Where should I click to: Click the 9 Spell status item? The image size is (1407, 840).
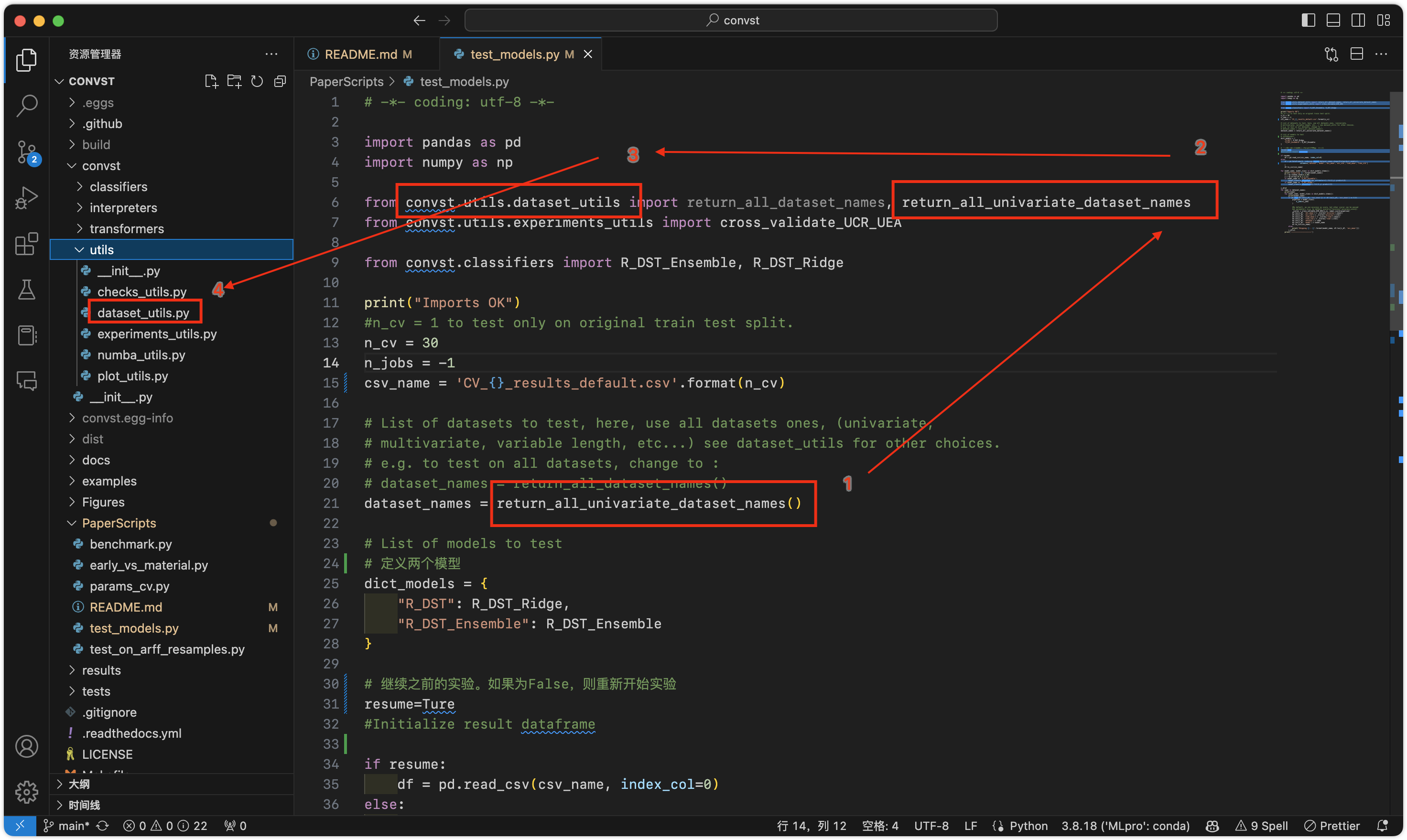(1262, 826)
